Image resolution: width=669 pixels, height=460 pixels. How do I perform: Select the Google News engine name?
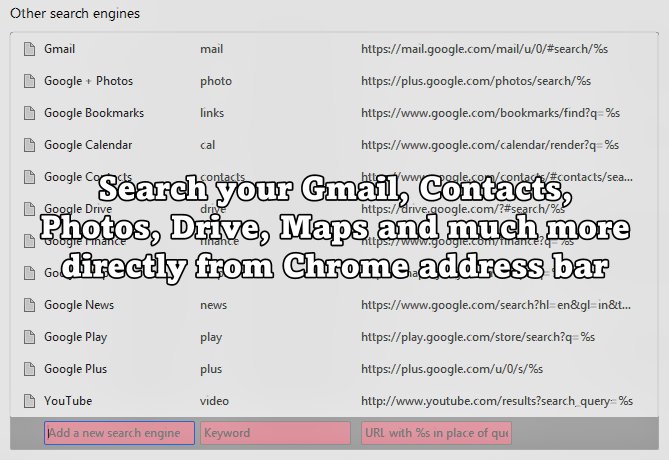[x=79, y=305]
